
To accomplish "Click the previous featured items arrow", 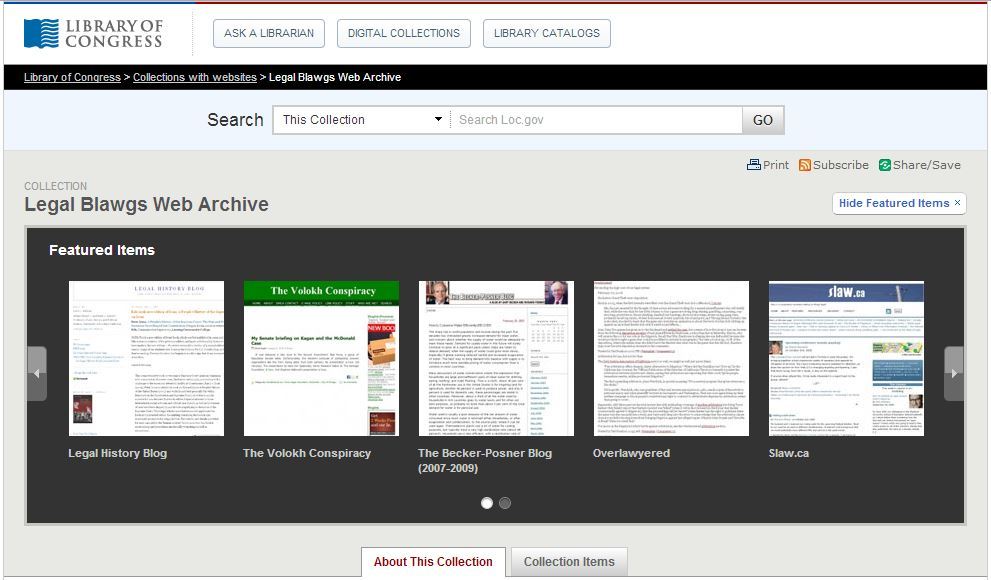I will pos(37,373).
